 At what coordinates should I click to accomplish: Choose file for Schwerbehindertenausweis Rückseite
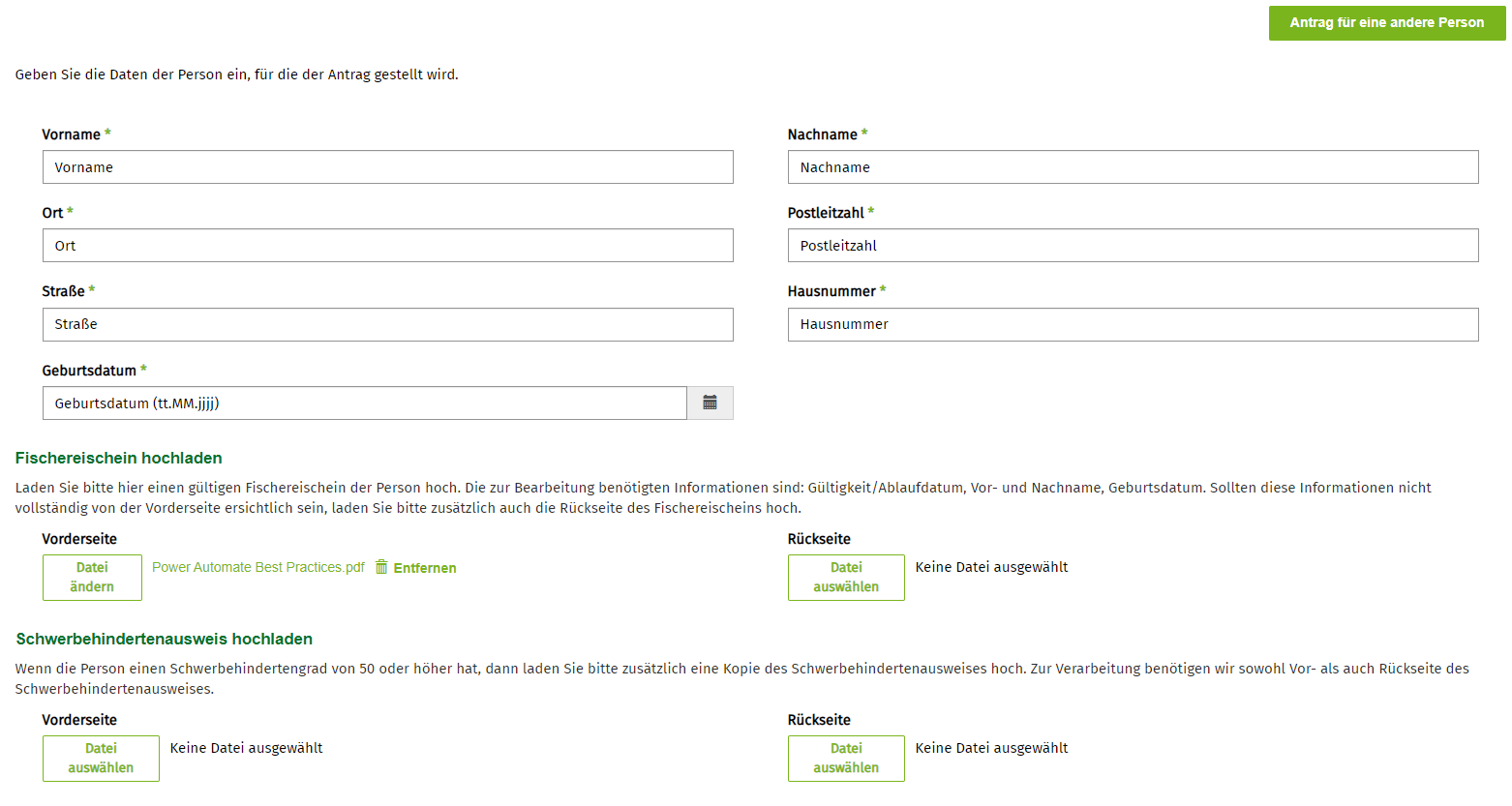(846, 759)
